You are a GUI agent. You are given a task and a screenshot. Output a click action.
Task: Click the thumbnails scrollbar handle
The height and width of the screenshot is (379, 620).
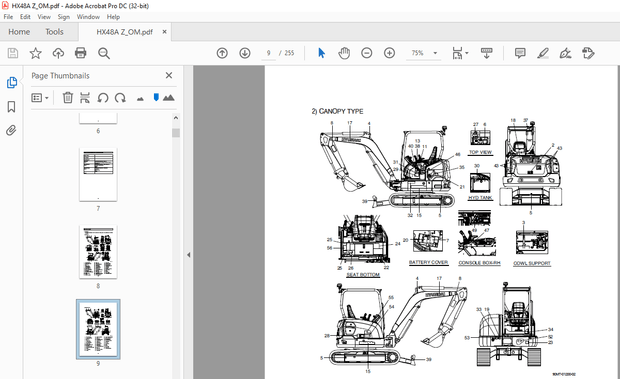[x=176, y=132]
